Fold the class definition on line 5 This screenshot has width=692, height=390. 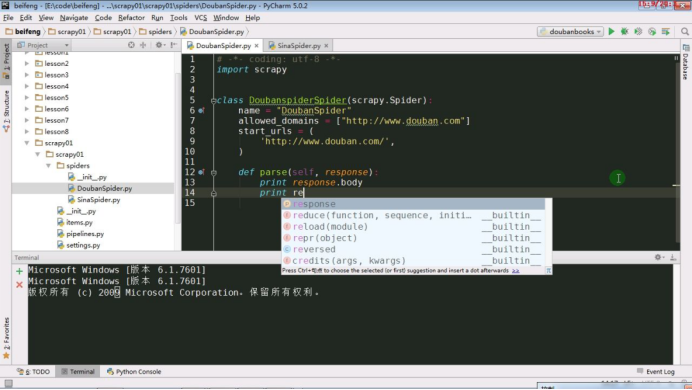[214, 100]
